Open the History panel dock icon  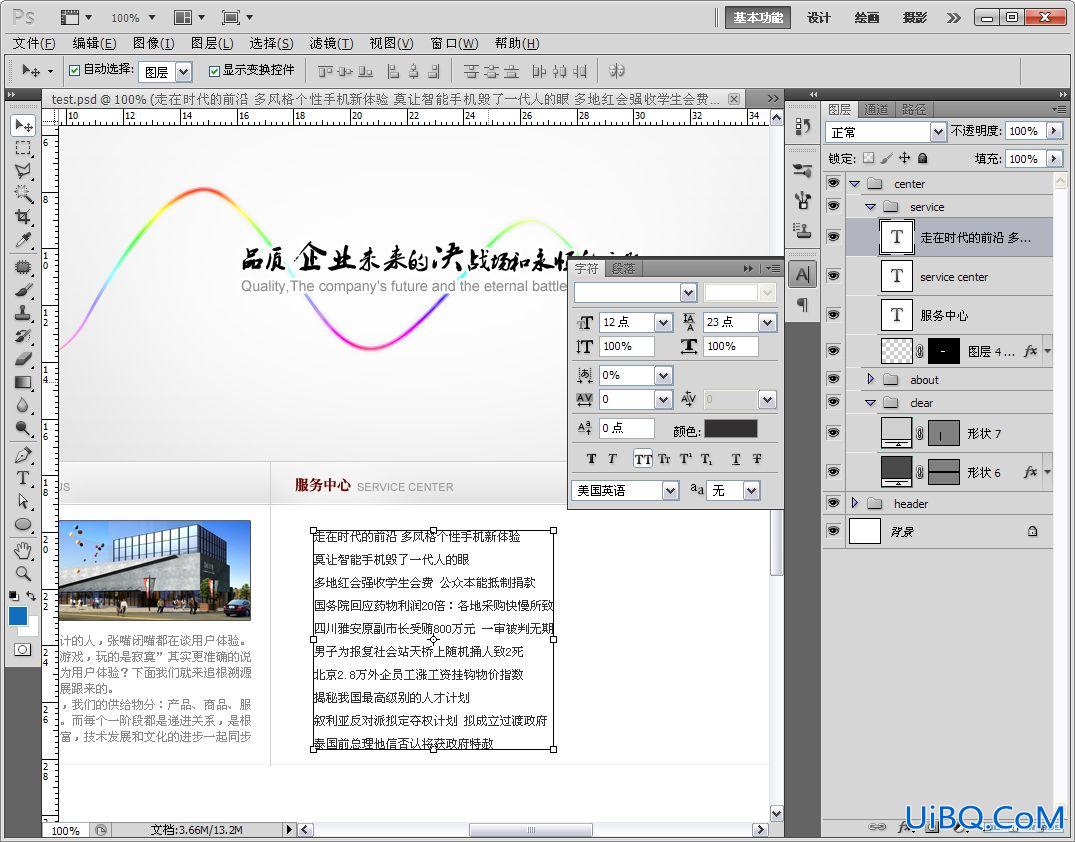pyautogui.click(x=802, y=126)
